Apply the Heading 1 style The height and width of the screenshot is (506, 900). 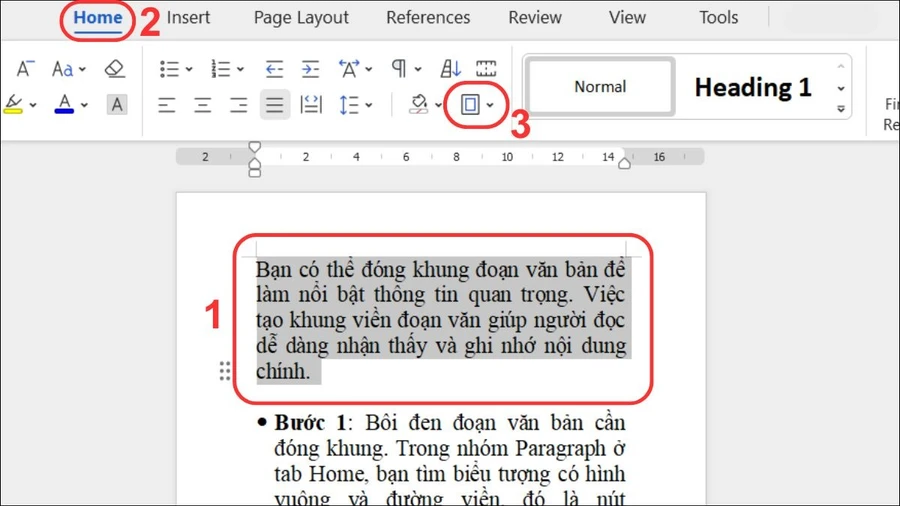coord(753,87)
